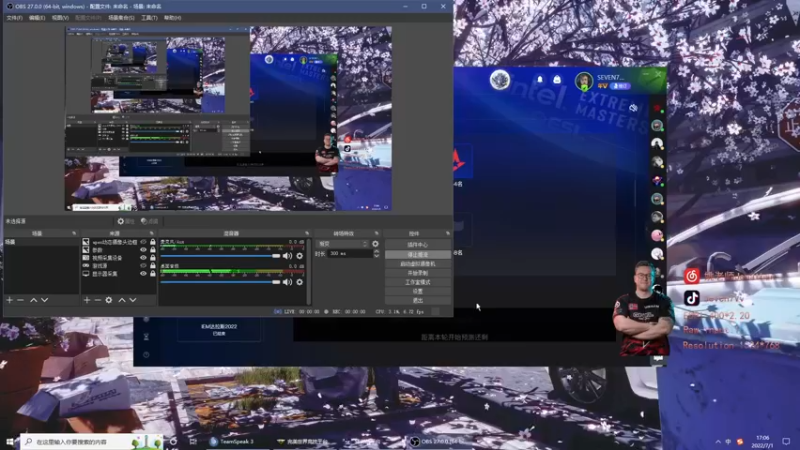Open transition properties gear icon

[376, 244]
